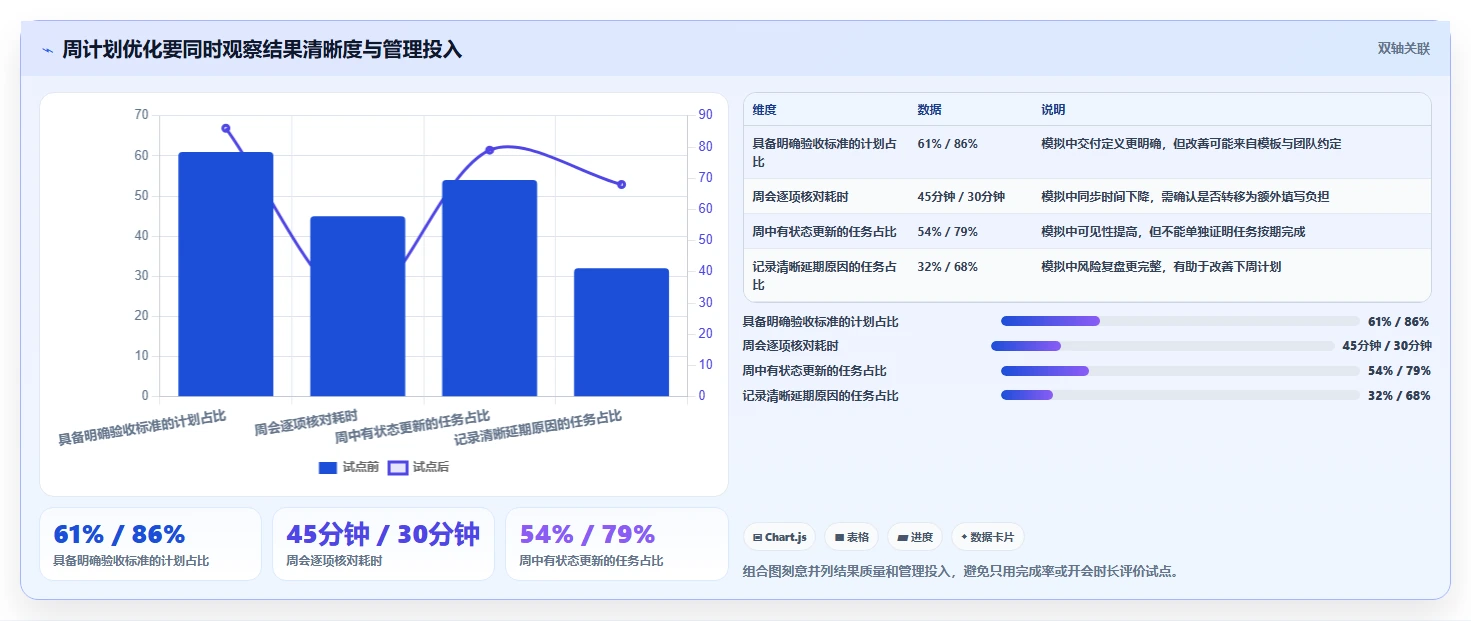Image resolution: width=1471 pixels, height=621 pixels.
Task: Click the icon on the Chart.js chip
Action: click(758, 537)
